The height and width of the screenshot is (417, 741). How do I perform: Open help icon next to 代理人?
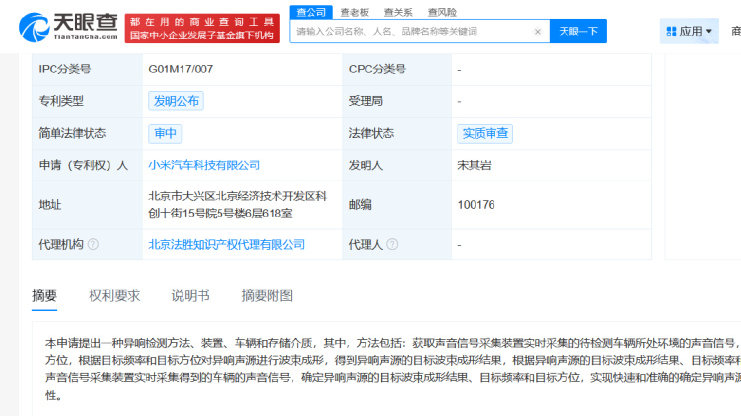pos(392,244)
